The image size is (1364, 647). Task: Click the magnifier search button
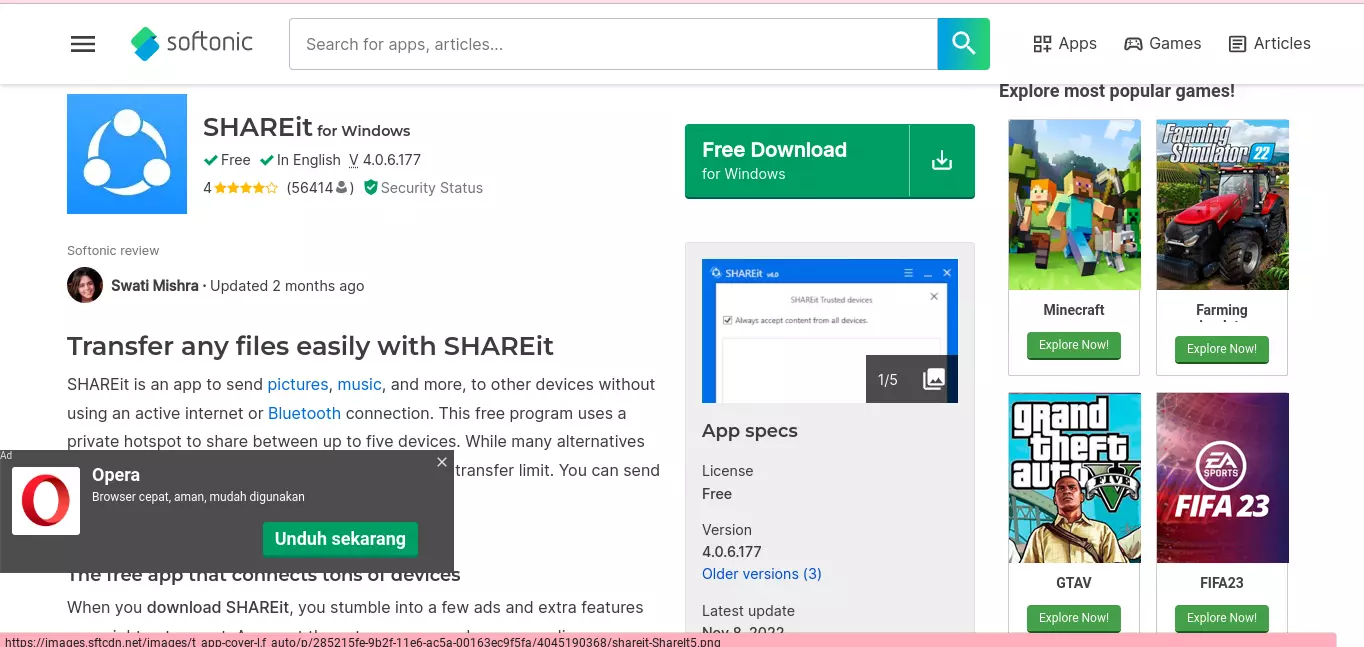click(x=963, y=44)
